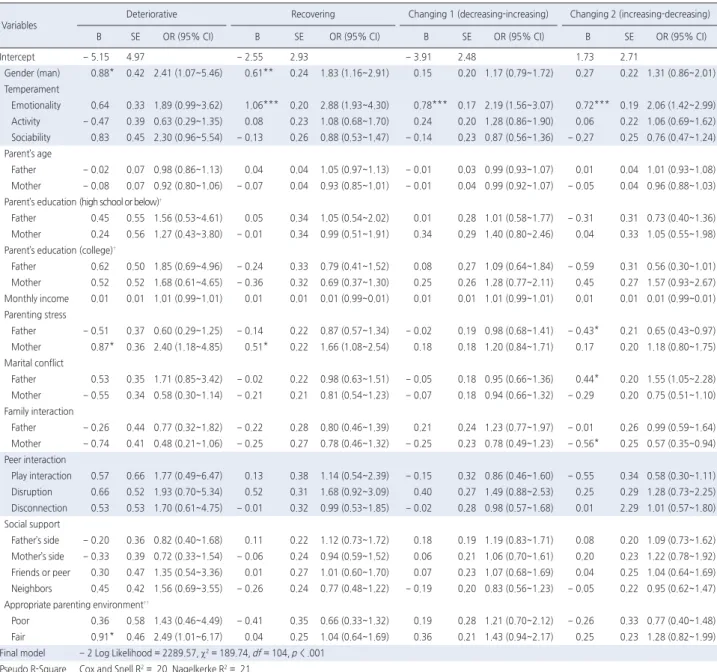Click the 'Mother's side' row label
Image resolution: width=717 pixels, height=672 pixels.
pyautogui.click(x=38, y=556)
